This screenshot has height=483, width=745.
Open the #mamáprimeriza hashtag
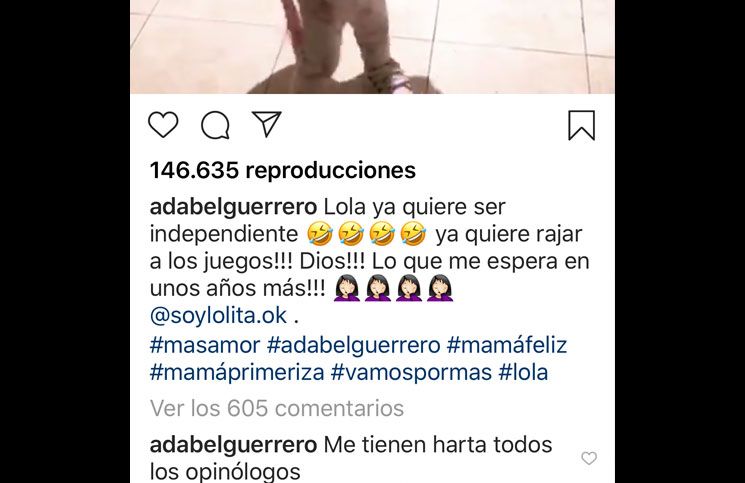(x=237, y=373)
